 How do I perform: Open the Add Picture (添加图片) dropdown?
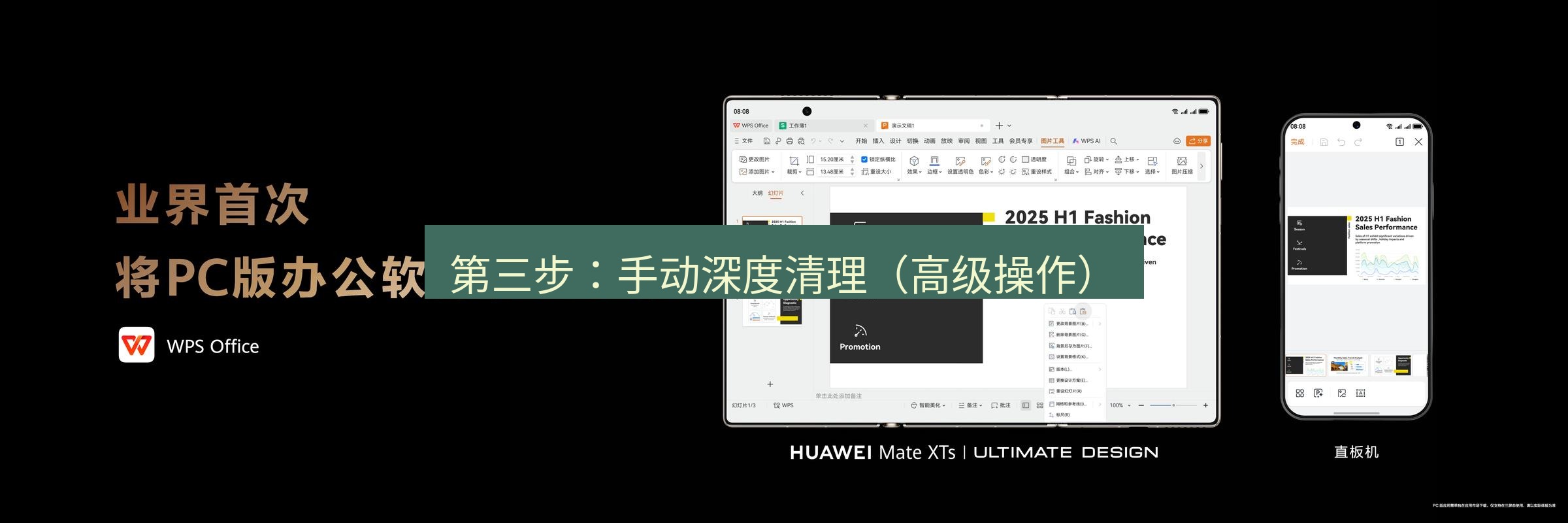point(758,172)
